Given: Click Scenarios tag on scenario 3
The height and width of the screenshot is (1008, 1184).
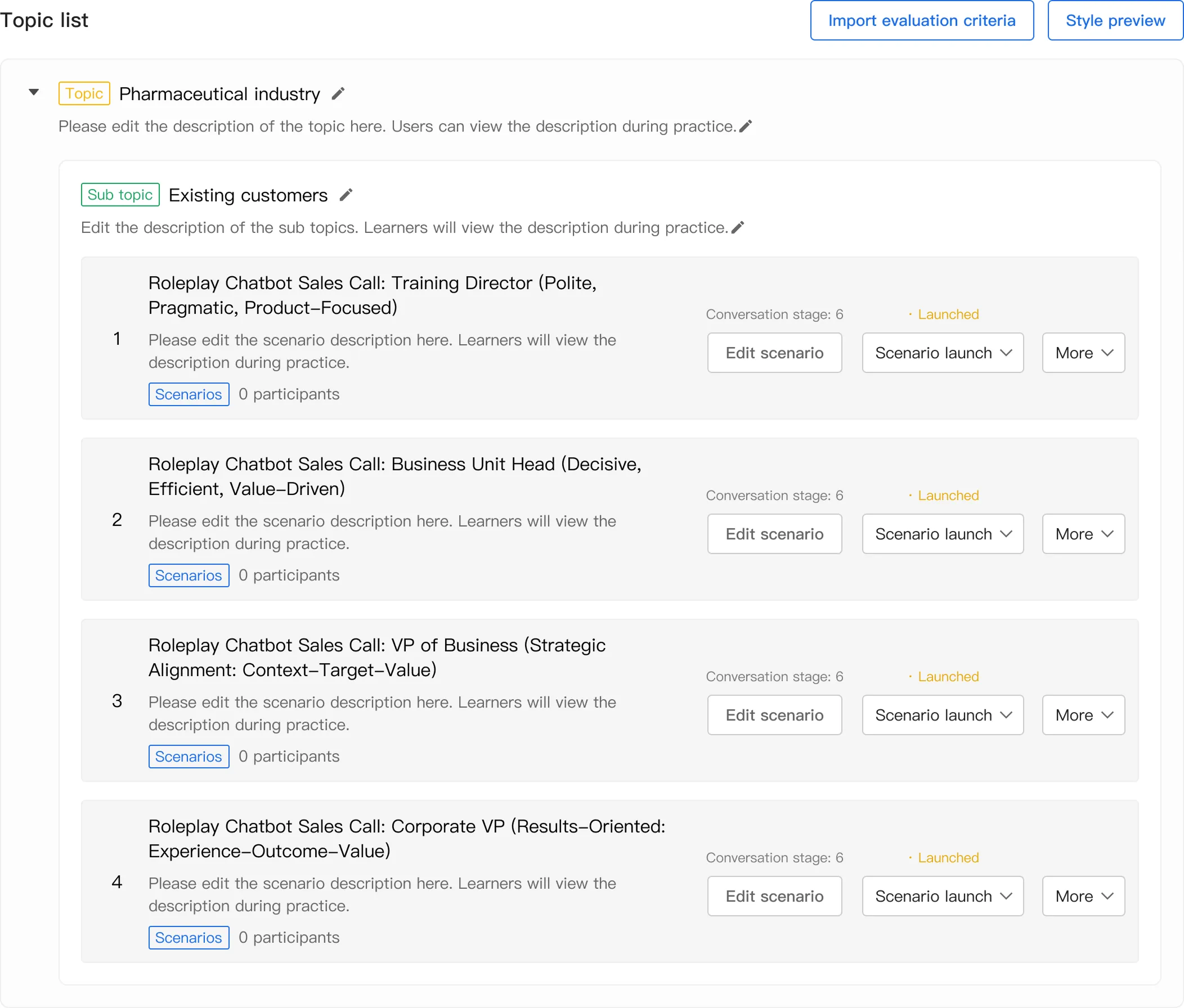Looking at the screenshot, I should click(x=189, y=756).
